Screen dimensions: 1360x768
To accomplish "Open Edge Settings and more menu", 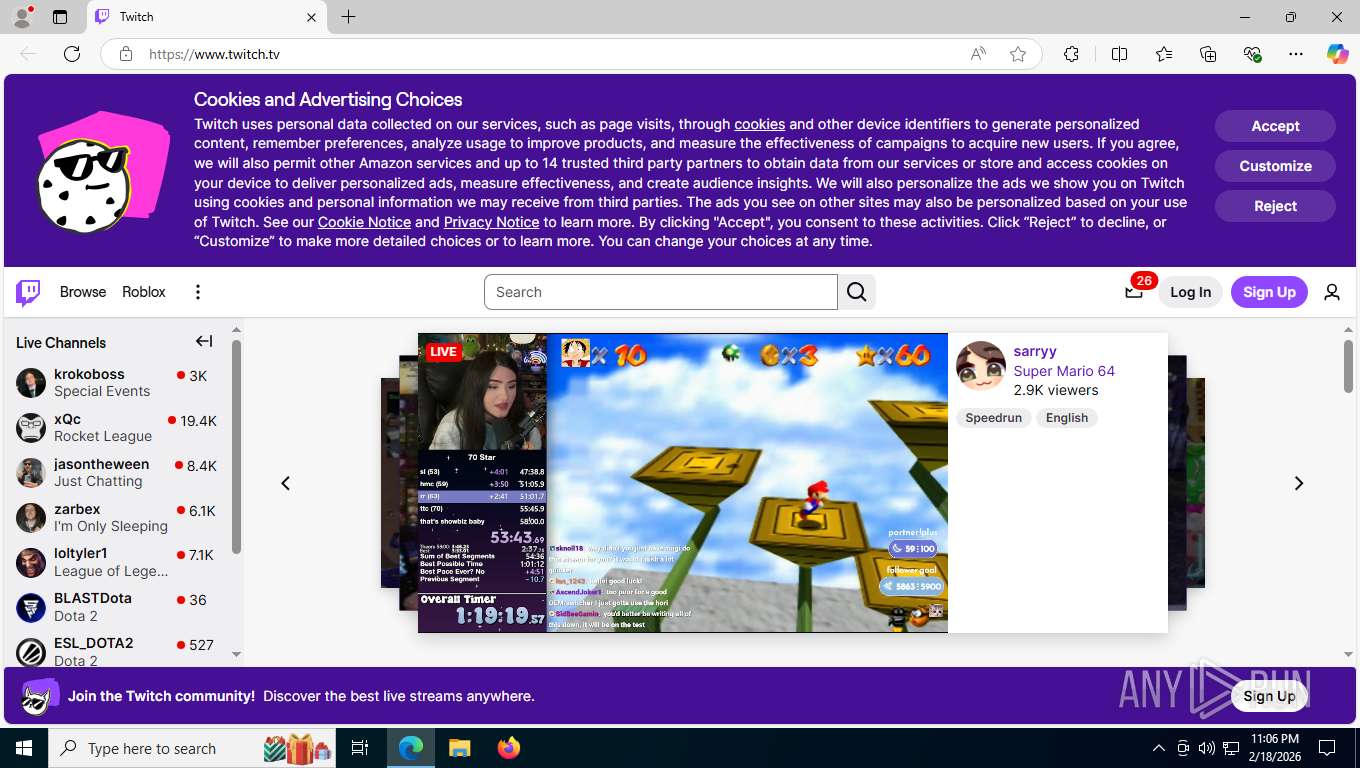I will click(1296, 54).
